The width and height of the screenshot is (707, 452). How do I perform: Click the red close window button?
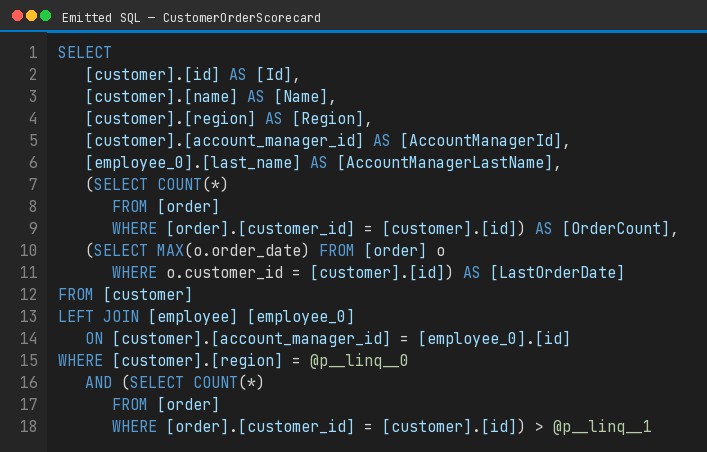tap(18, 16)
